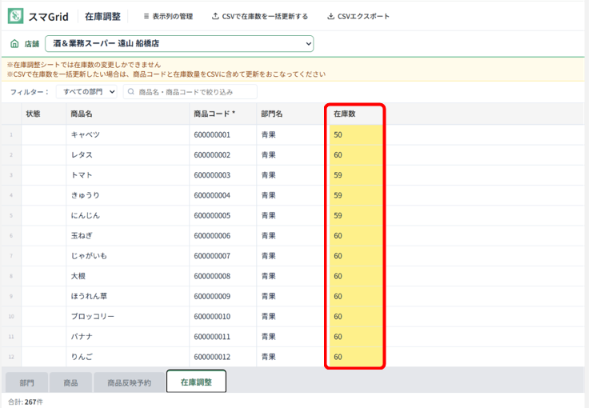589x408 pixels.
Task: Click the home icon beside 店舗
Action: [x=14, y=44]
